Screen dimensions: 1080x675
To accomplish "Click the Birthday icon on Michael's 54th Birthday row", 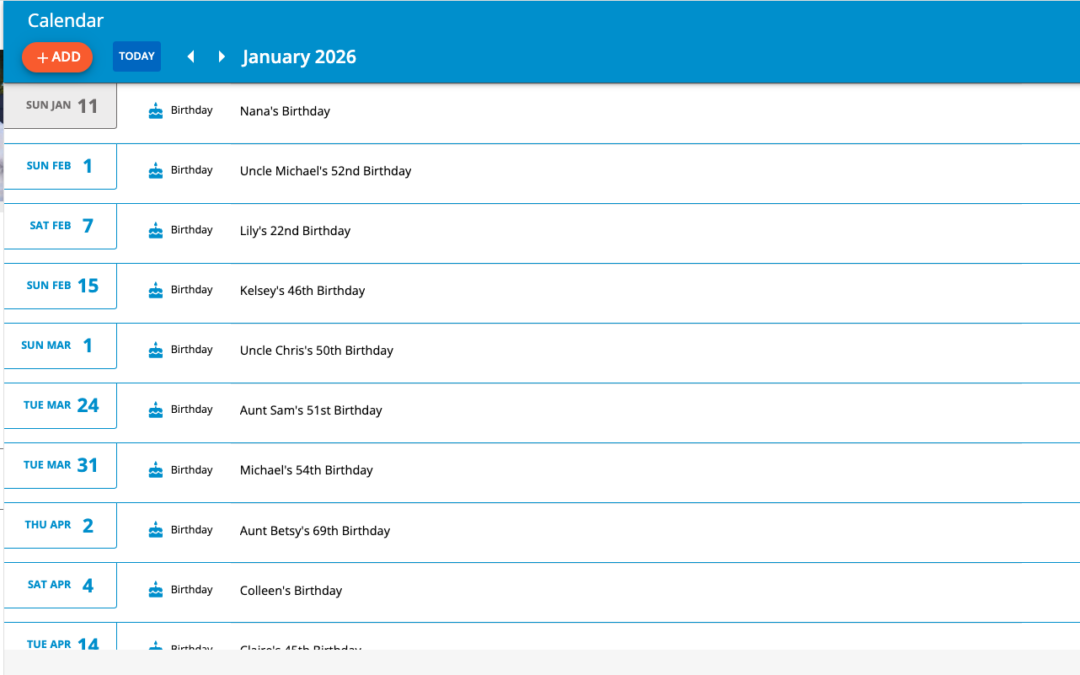I will [156, 469].
